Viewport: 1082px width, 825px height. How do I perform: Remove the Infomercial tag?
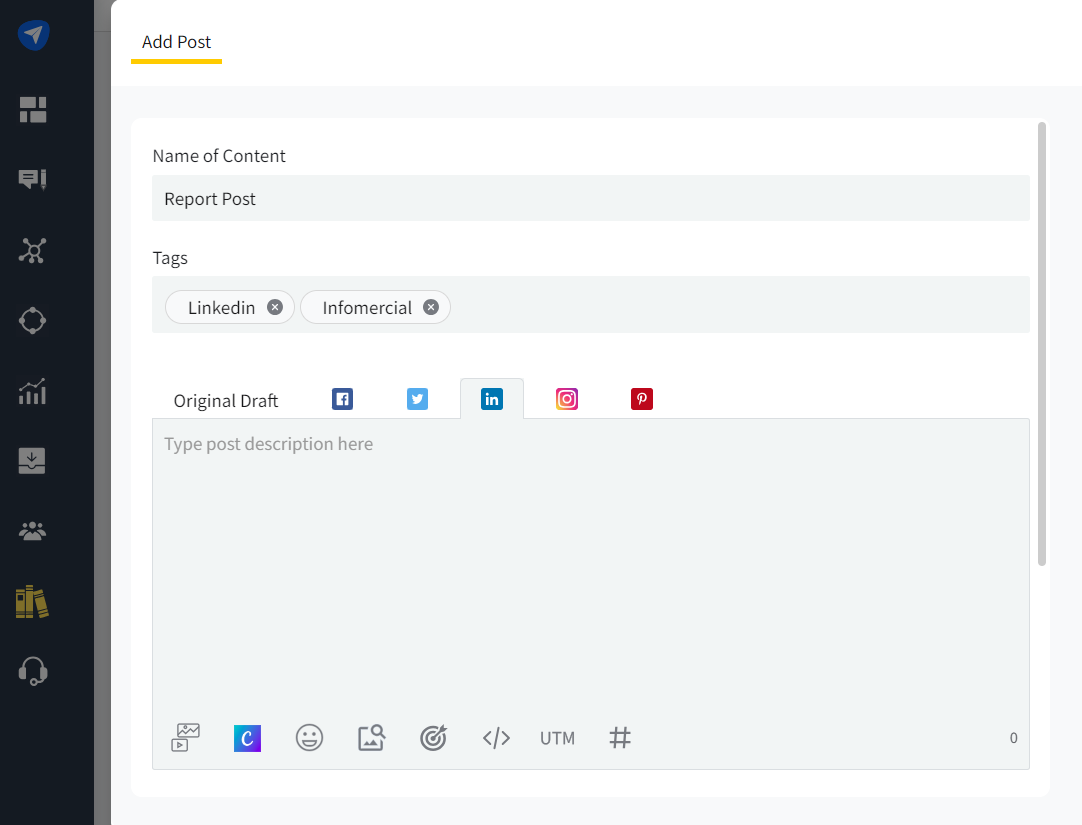[431, 307]
